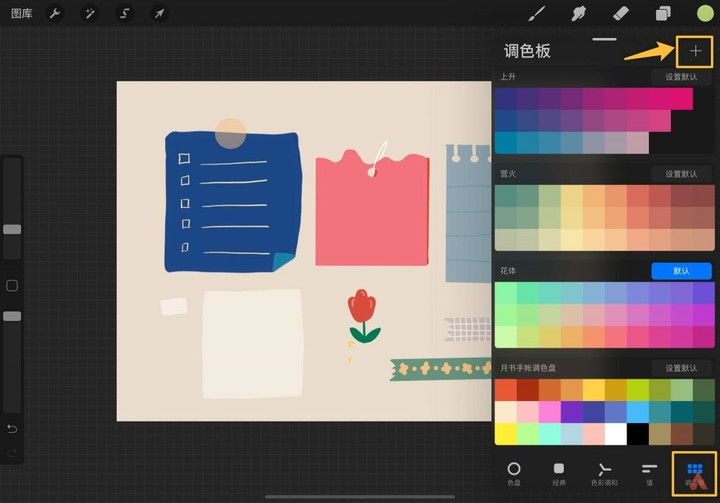
Task: Return to 图库 gallery
Action: 22,14
